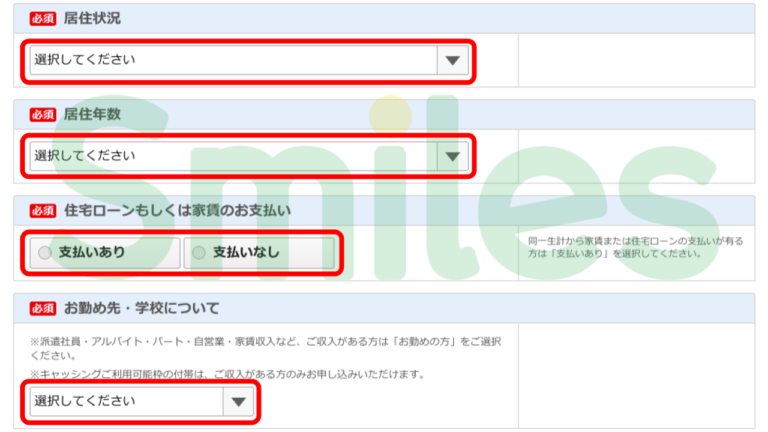Click the note starting 同一生計から家賃または住宅ローン
The image size is (768, 432).
point(635,247)
